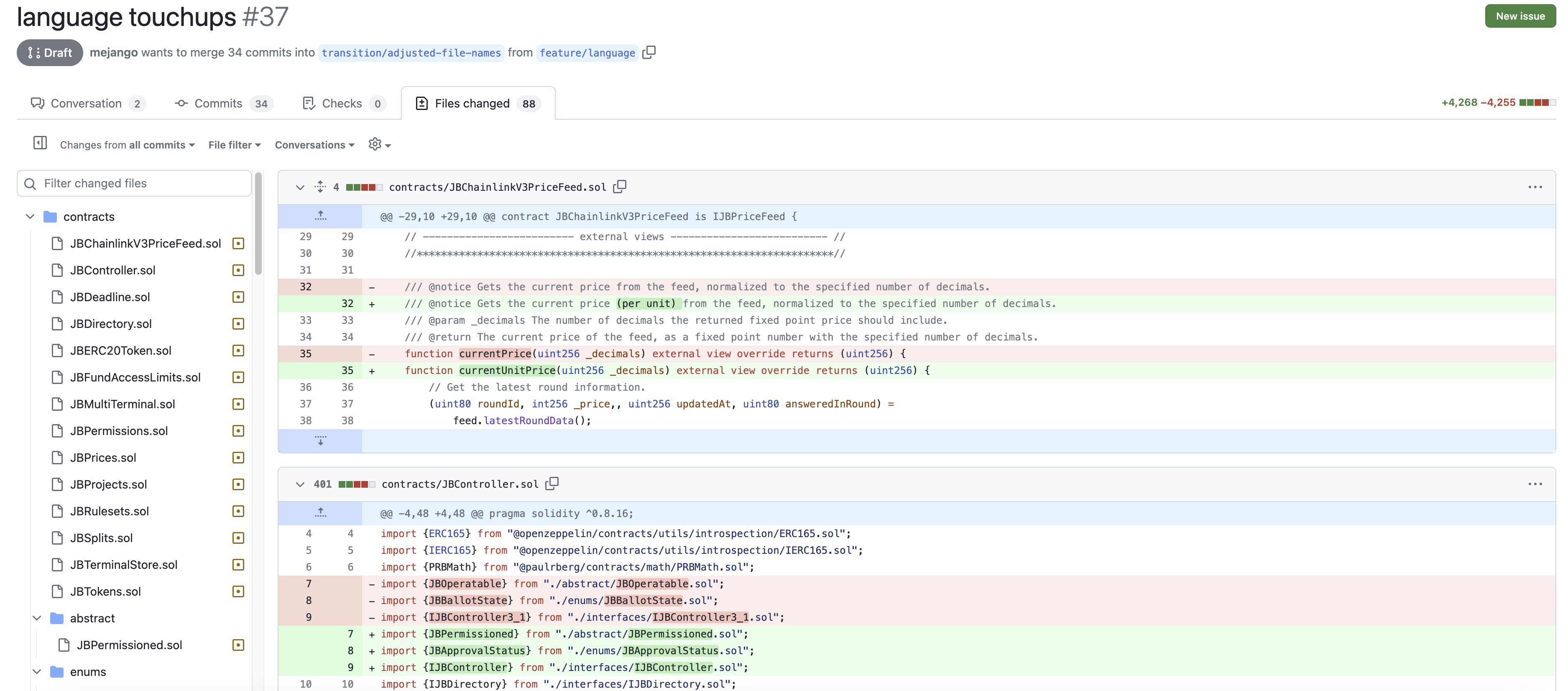Copy the JBChainlinkV3PriceFeed.sol file path
This screenshot has height=691, width=1568.
pos(620,186)
